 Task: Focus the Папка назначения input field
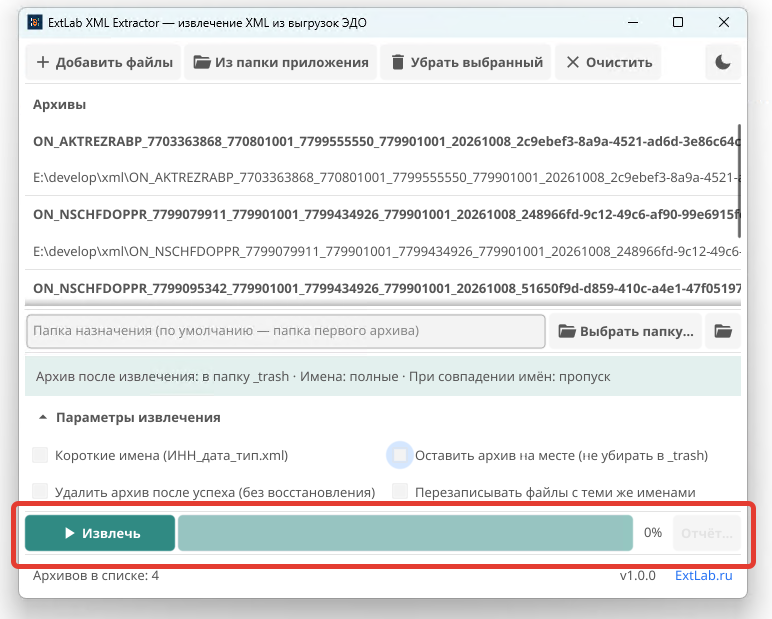286,331
